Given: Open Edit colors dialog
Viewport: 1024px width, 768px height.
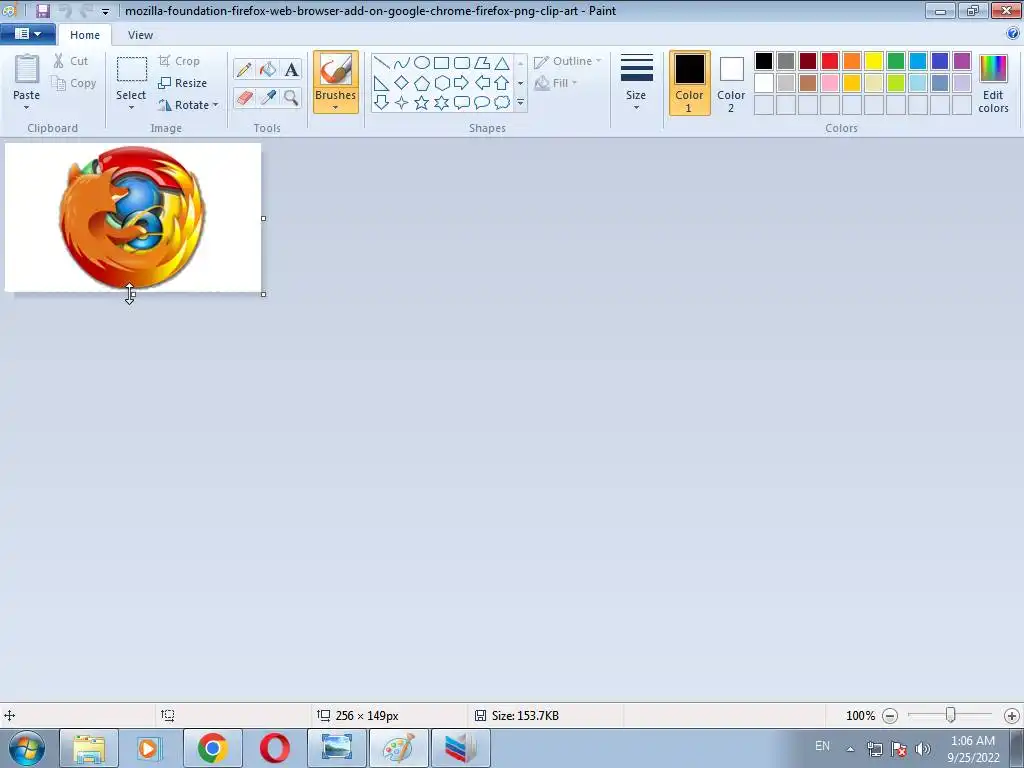Looking at the screenshot, I should click(x=993, y=83).
